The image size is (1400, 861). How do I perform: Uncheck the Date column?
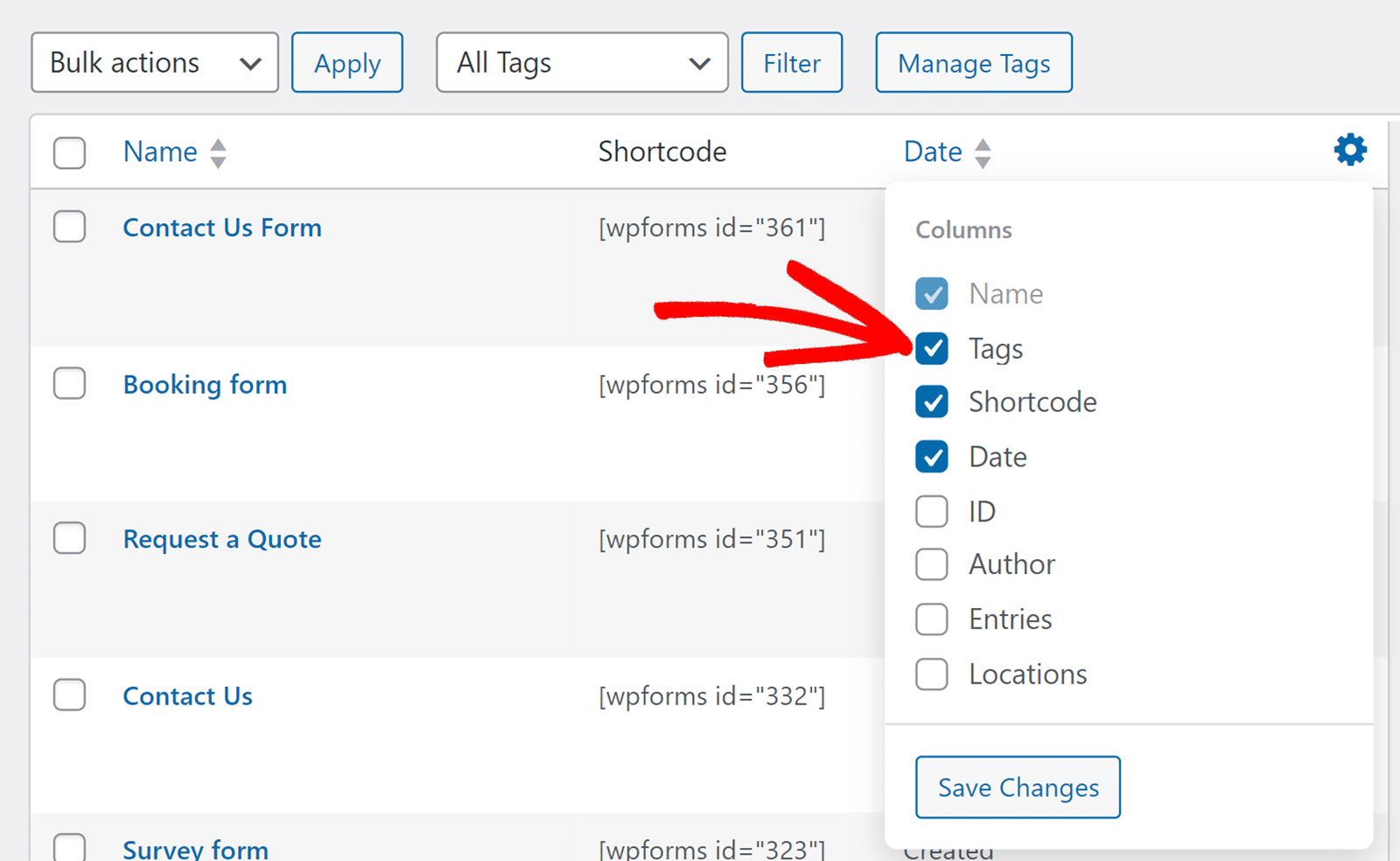tap(932, 456)
